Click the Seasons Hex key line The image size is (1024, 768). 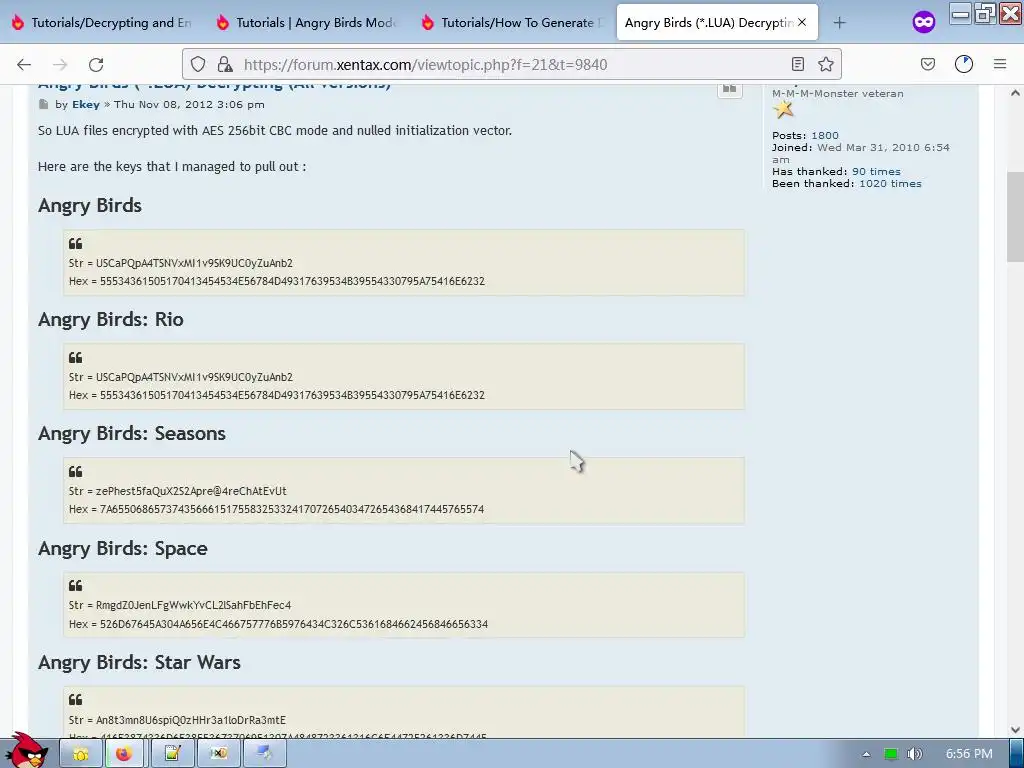(x=276, y=509)
